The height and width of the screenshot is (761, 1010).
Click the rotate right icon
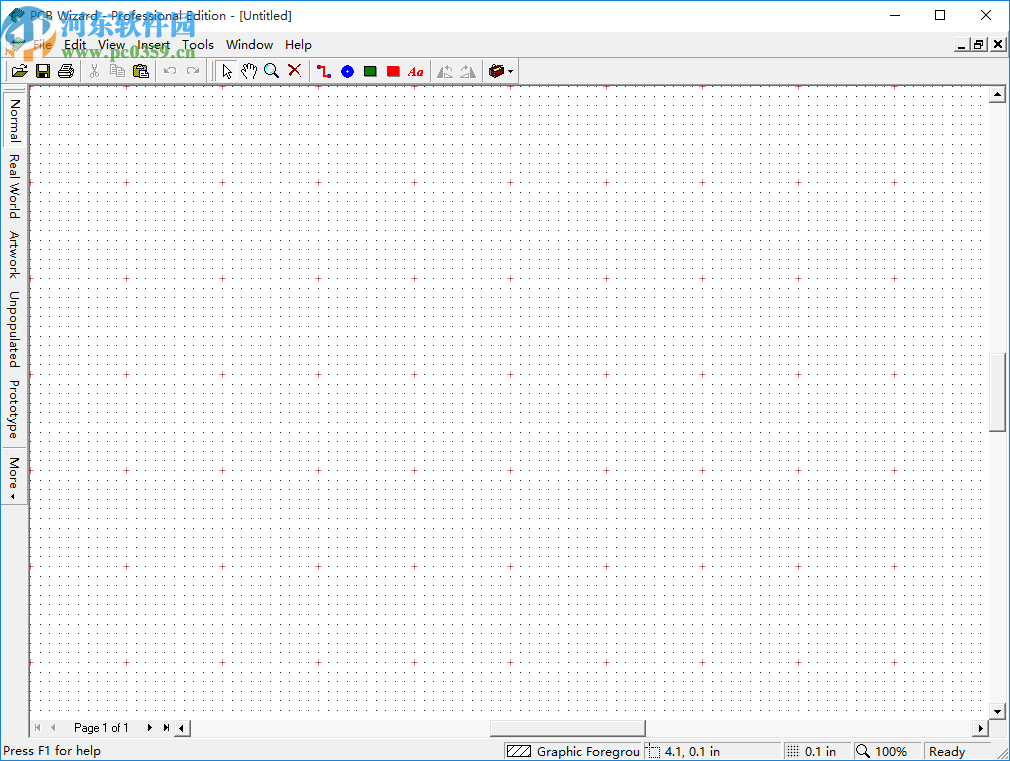pos(468,71)
